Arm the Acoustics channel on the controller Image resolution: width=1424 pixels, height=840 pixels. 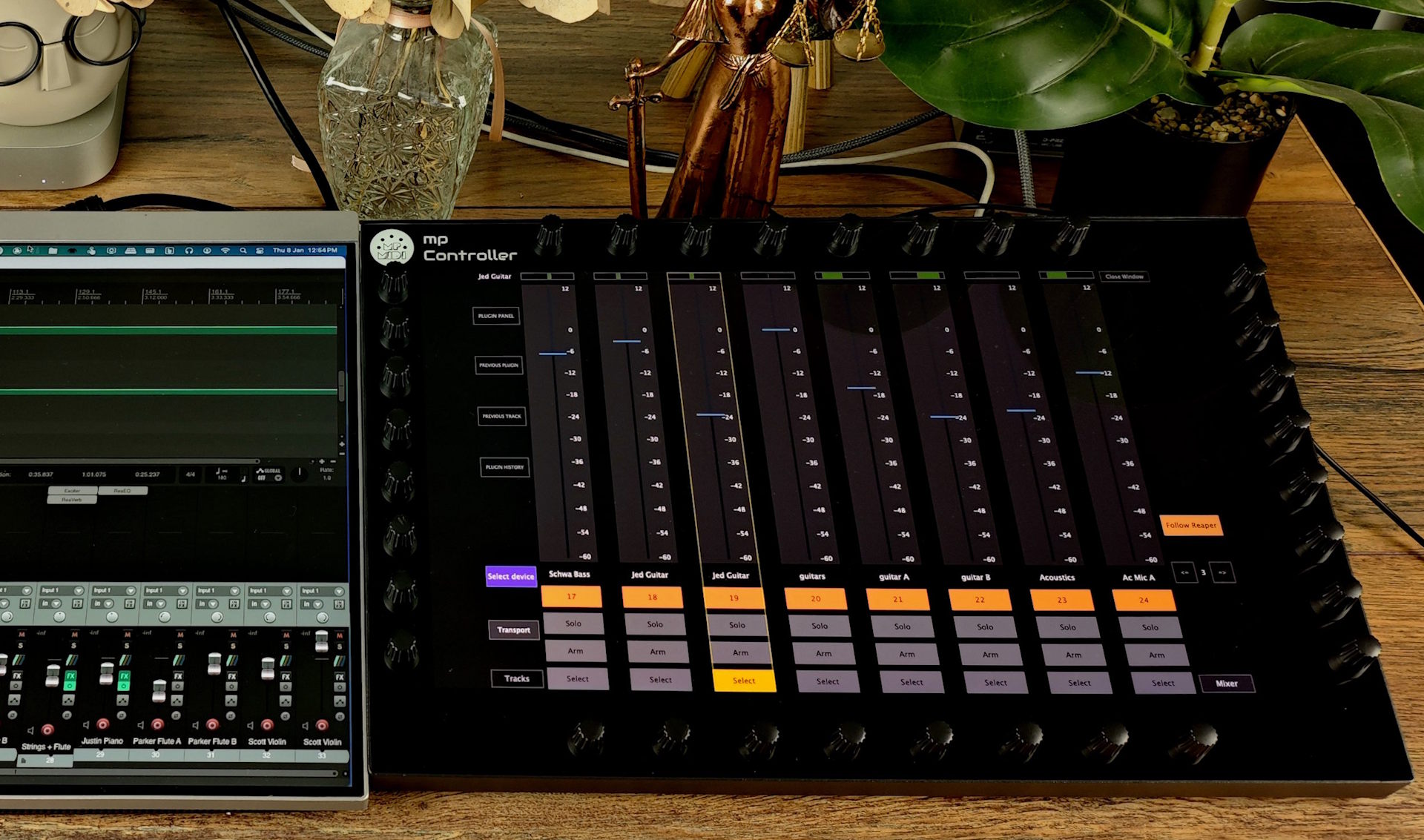[x=1073, y=654]
